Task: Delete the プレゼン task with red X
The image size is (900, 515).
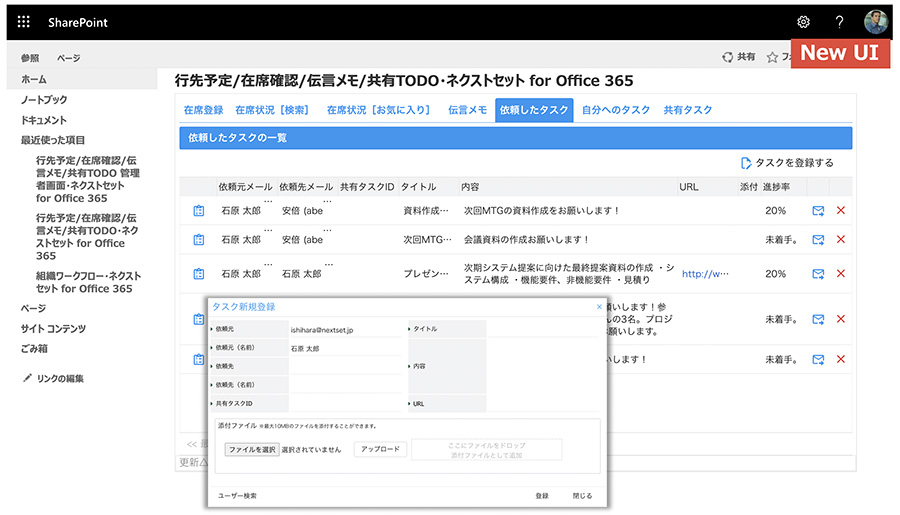Action: click(x=841, y=273)
